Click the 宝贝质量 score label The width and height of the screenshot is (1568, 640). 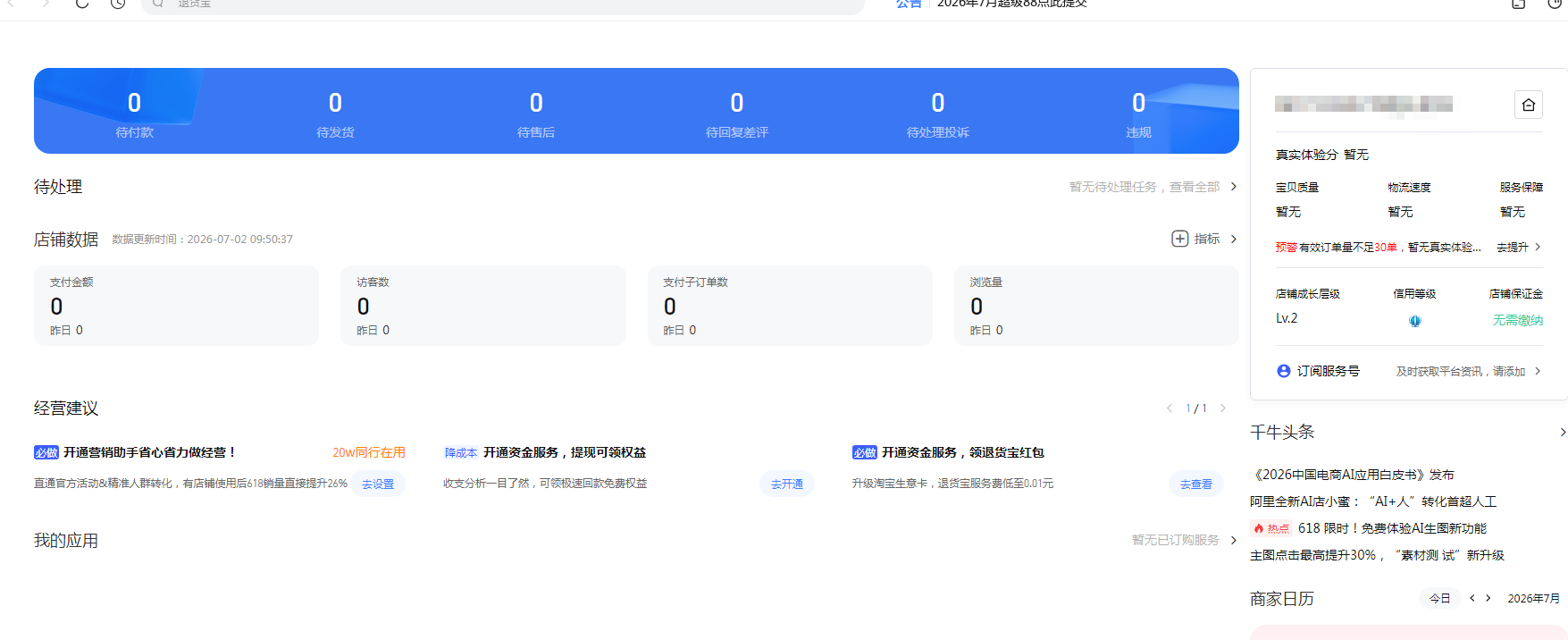pyautogui.click(x=1297, y=187)
